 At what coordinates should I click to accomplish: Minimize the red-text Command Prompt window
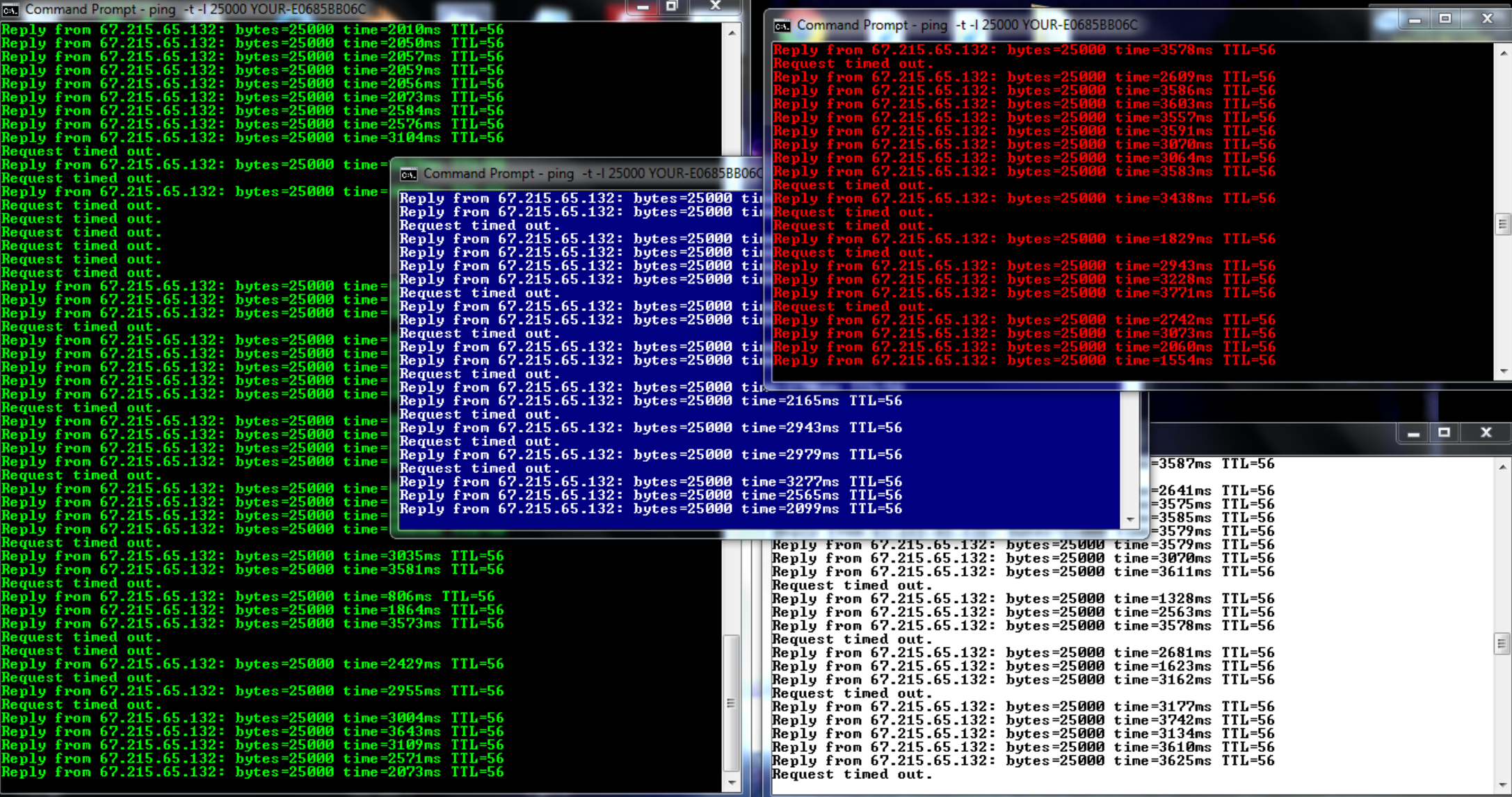[x=1414, y=20]
